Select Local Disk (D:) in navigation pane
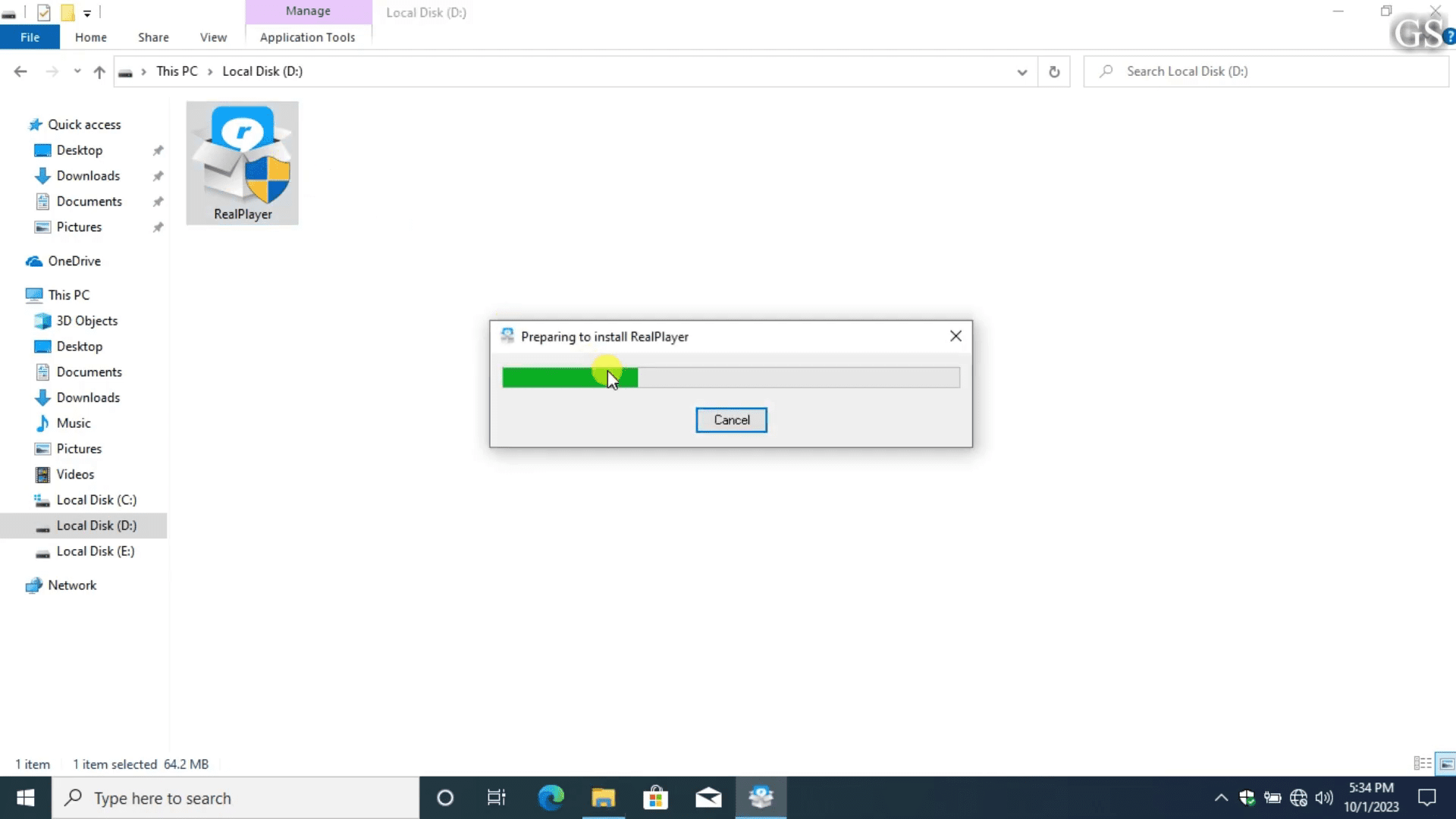 pyautogui.click(x=83, y=526)
